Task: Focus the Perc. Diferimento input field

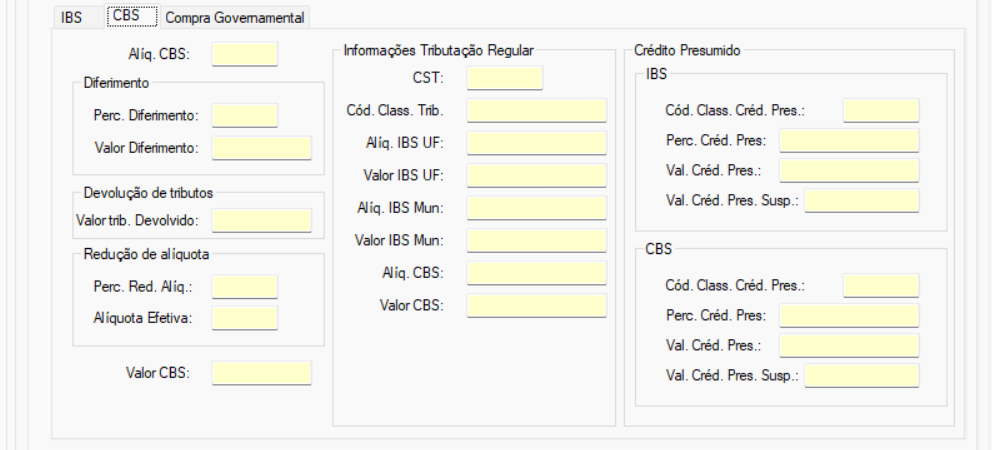Action: [244, 115]
